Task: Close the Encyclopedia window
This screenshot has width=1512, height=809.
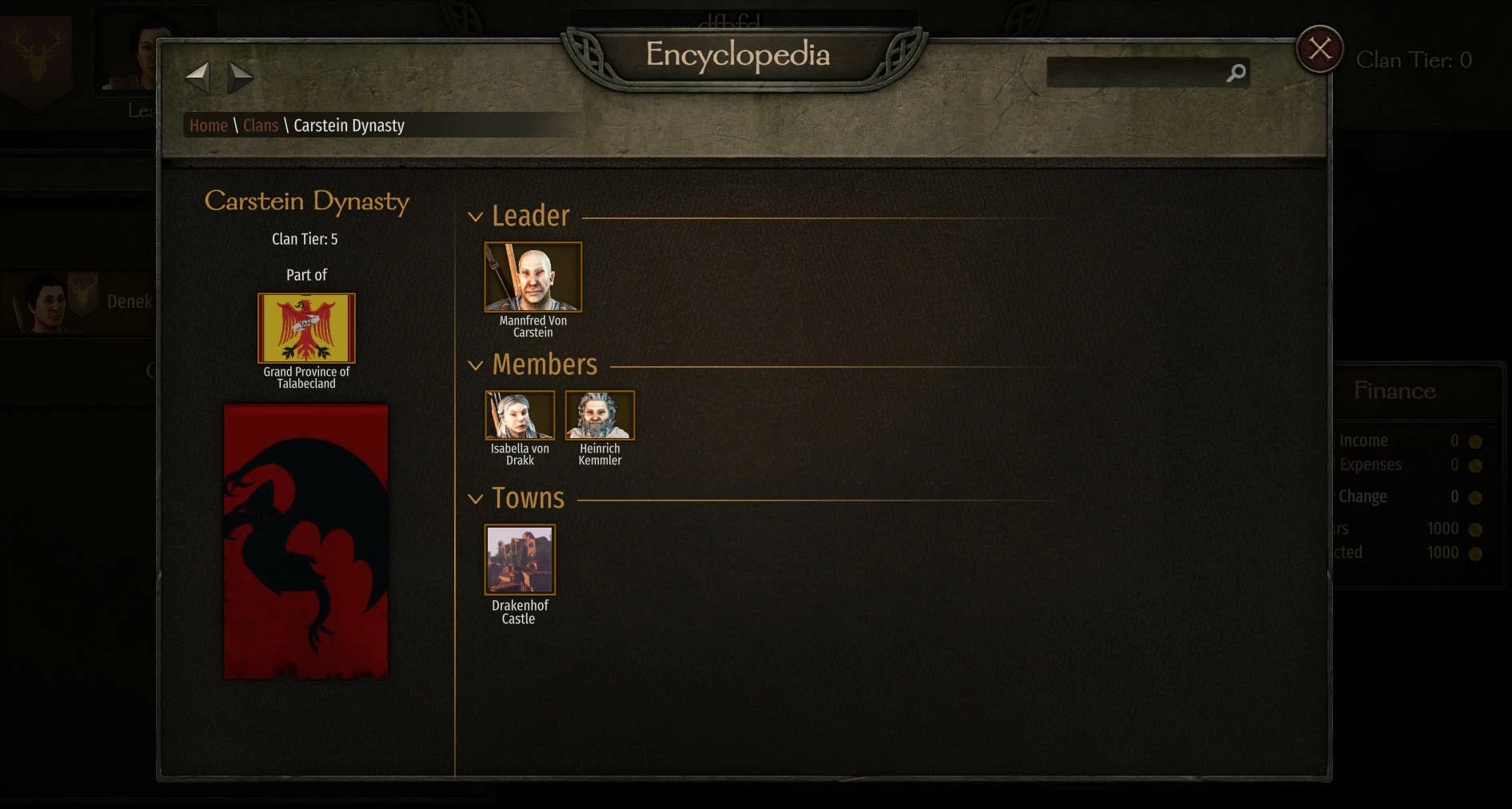Action: pyautogui.click(x=1319, y=50)
